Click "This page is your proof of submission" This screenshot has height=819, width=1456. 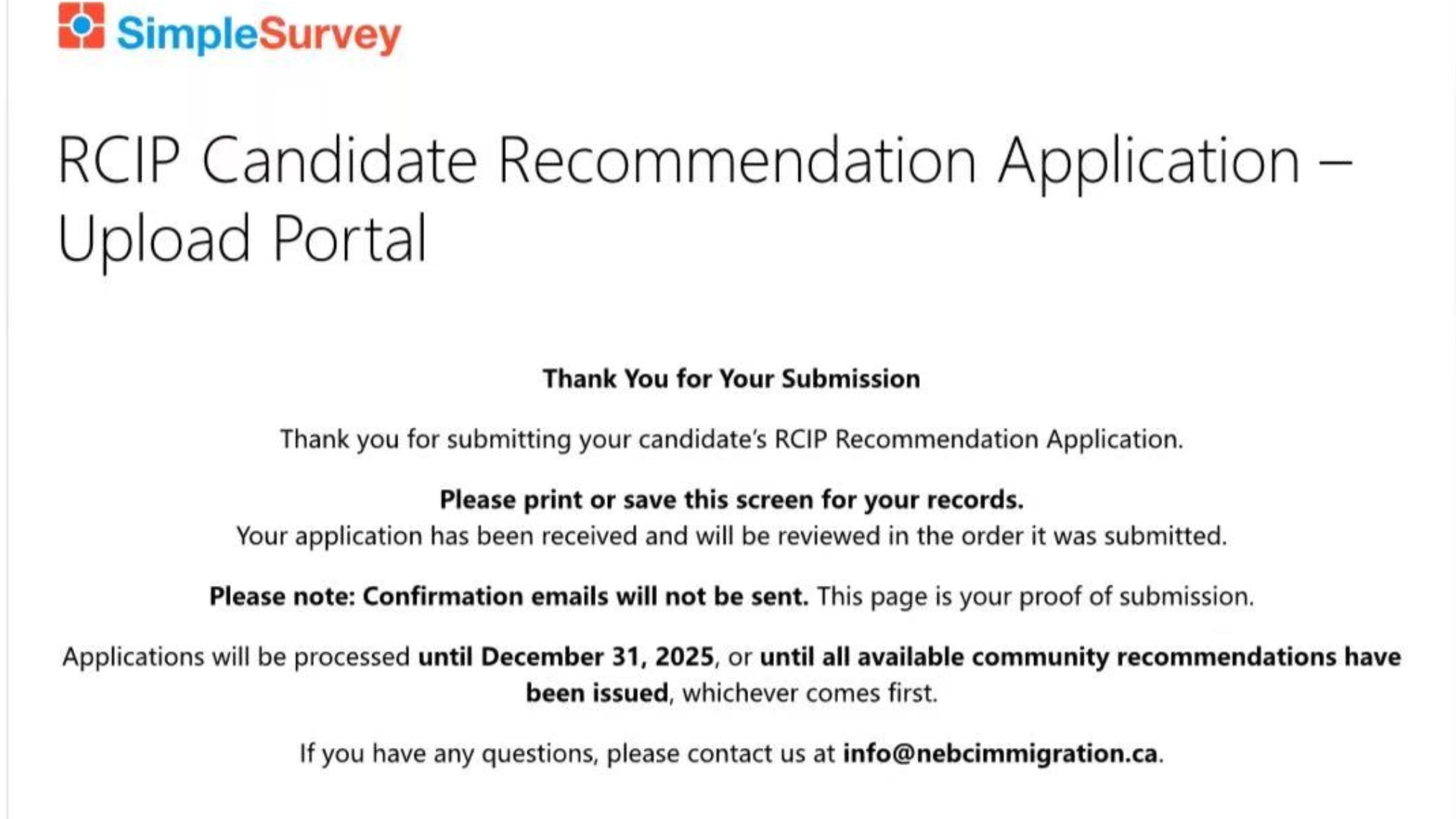pos(1035,597)
